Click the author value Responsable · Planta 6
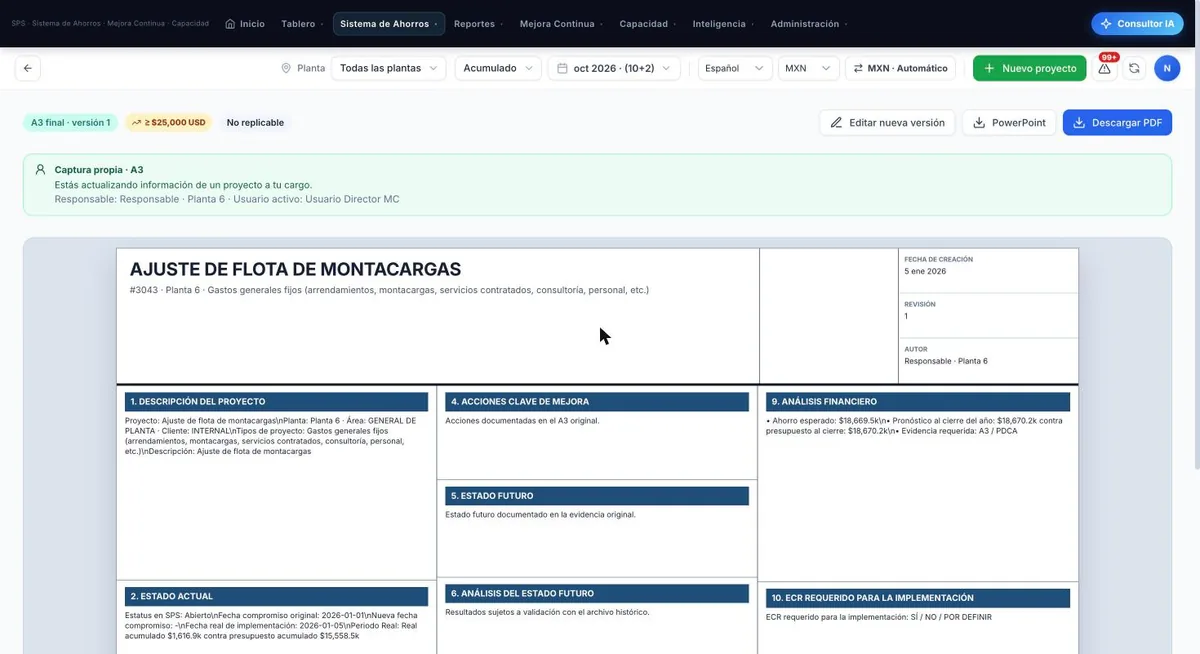 point(945,361)
